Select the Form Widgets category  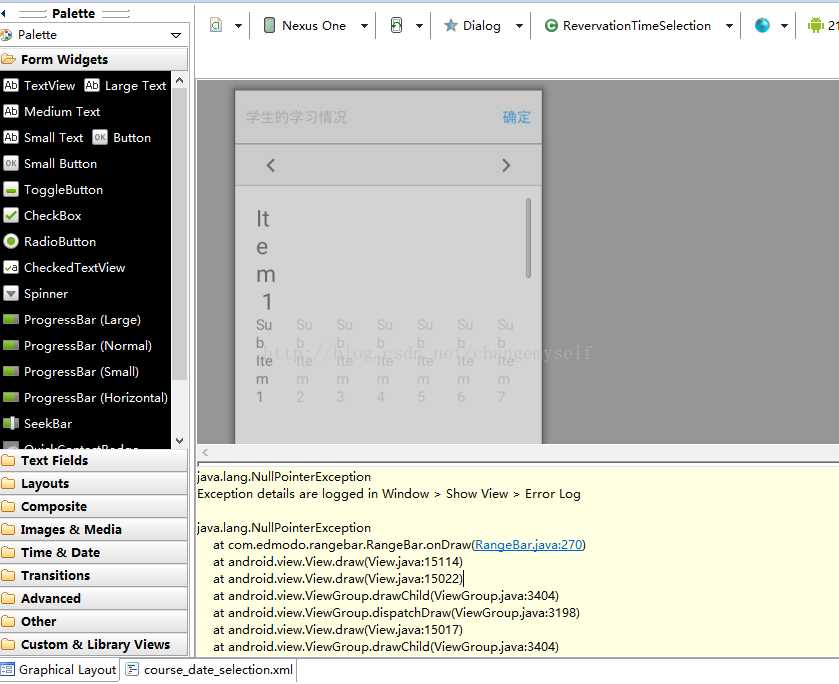click(x=94, y=59)
